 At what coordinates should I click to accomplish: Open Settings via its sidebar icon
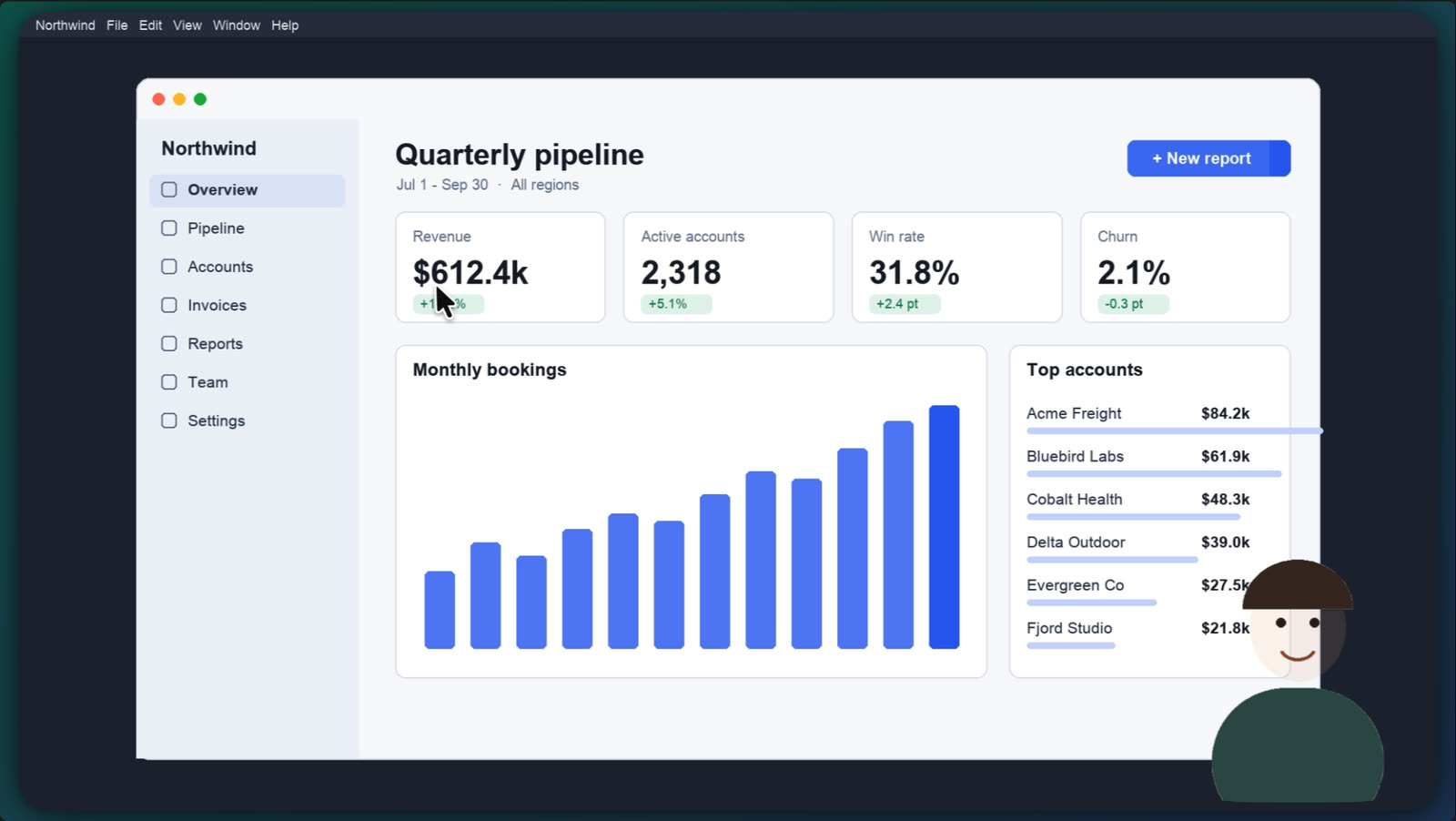tap(169, 421)
